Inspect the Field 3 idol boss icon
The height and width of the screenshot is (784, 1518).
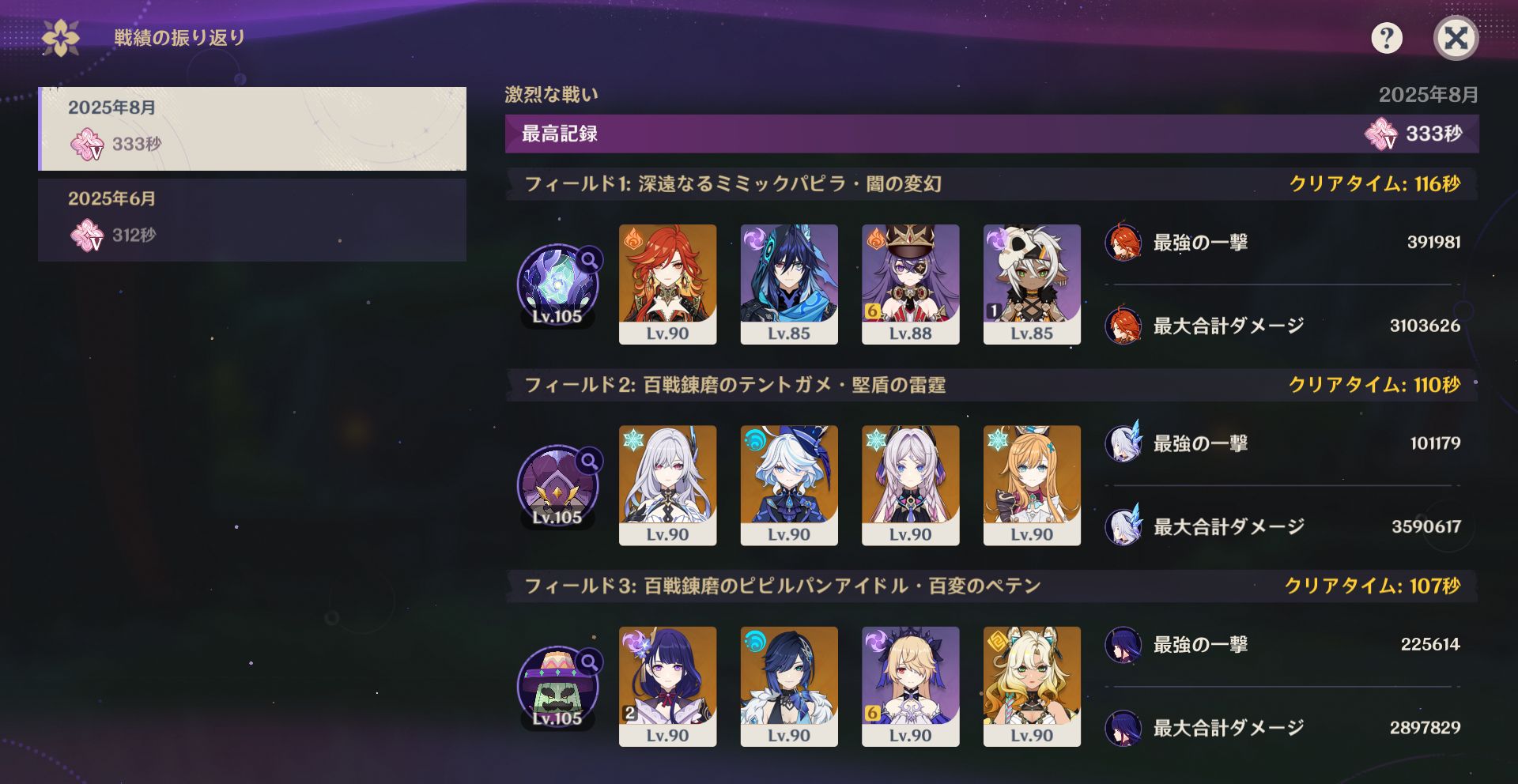[558, 688]
